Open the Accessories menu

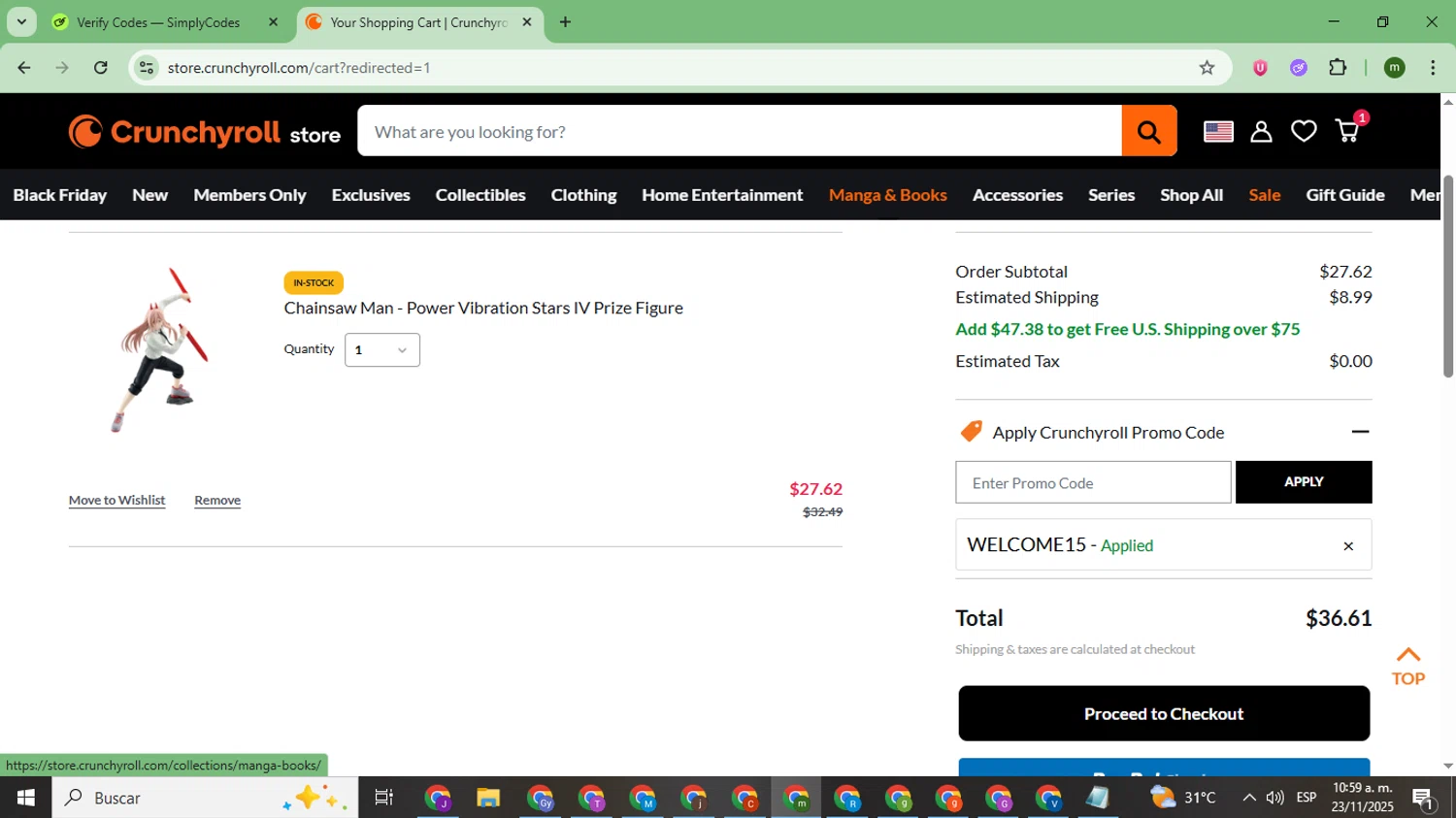(x=1017, y=195)
